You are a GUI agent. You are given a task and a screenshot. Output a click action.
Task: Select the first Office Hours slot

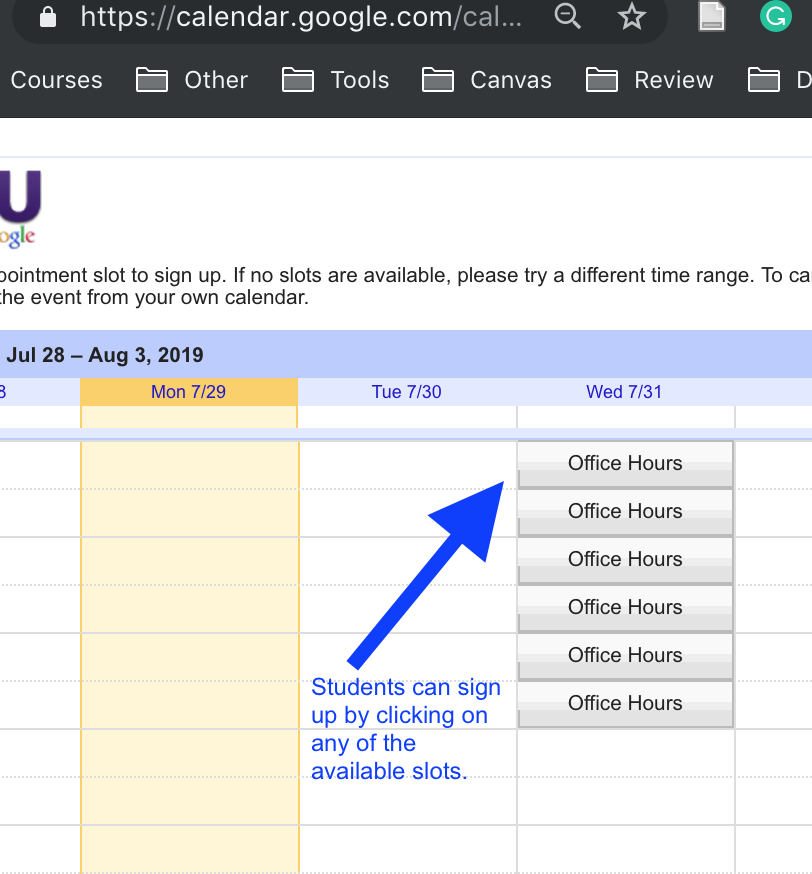tap(625, 464)
